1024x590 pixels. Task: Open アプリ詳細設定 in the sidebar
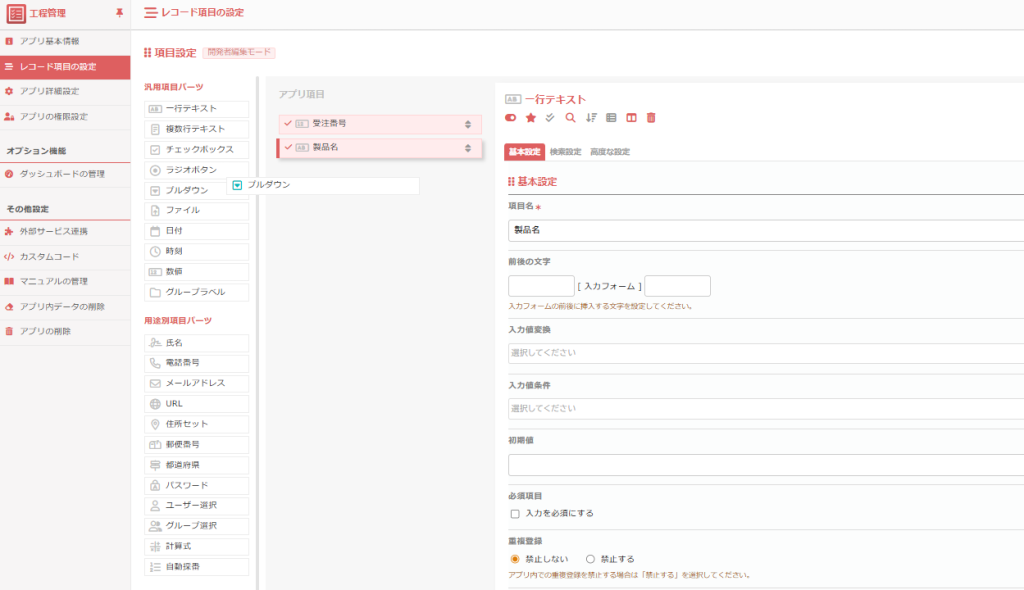point(50,92)
